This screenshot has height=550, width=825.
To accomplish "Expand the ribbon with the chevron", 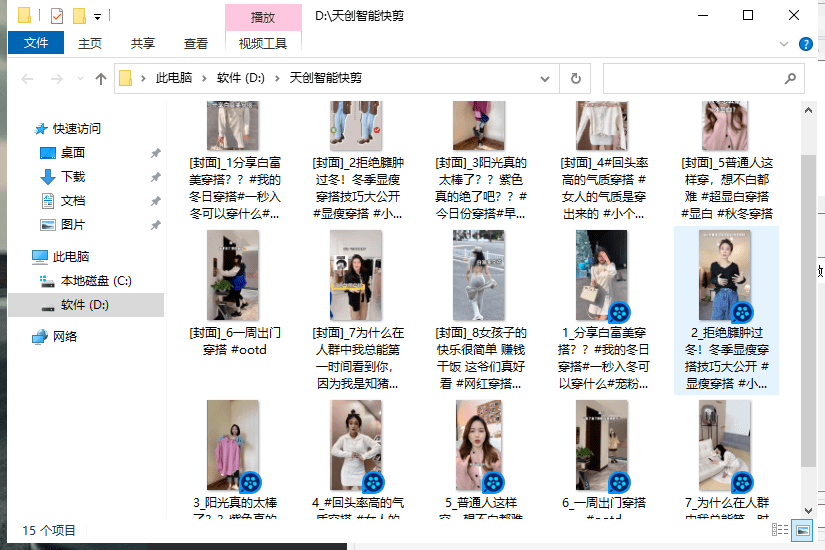I will click(784, 44).
